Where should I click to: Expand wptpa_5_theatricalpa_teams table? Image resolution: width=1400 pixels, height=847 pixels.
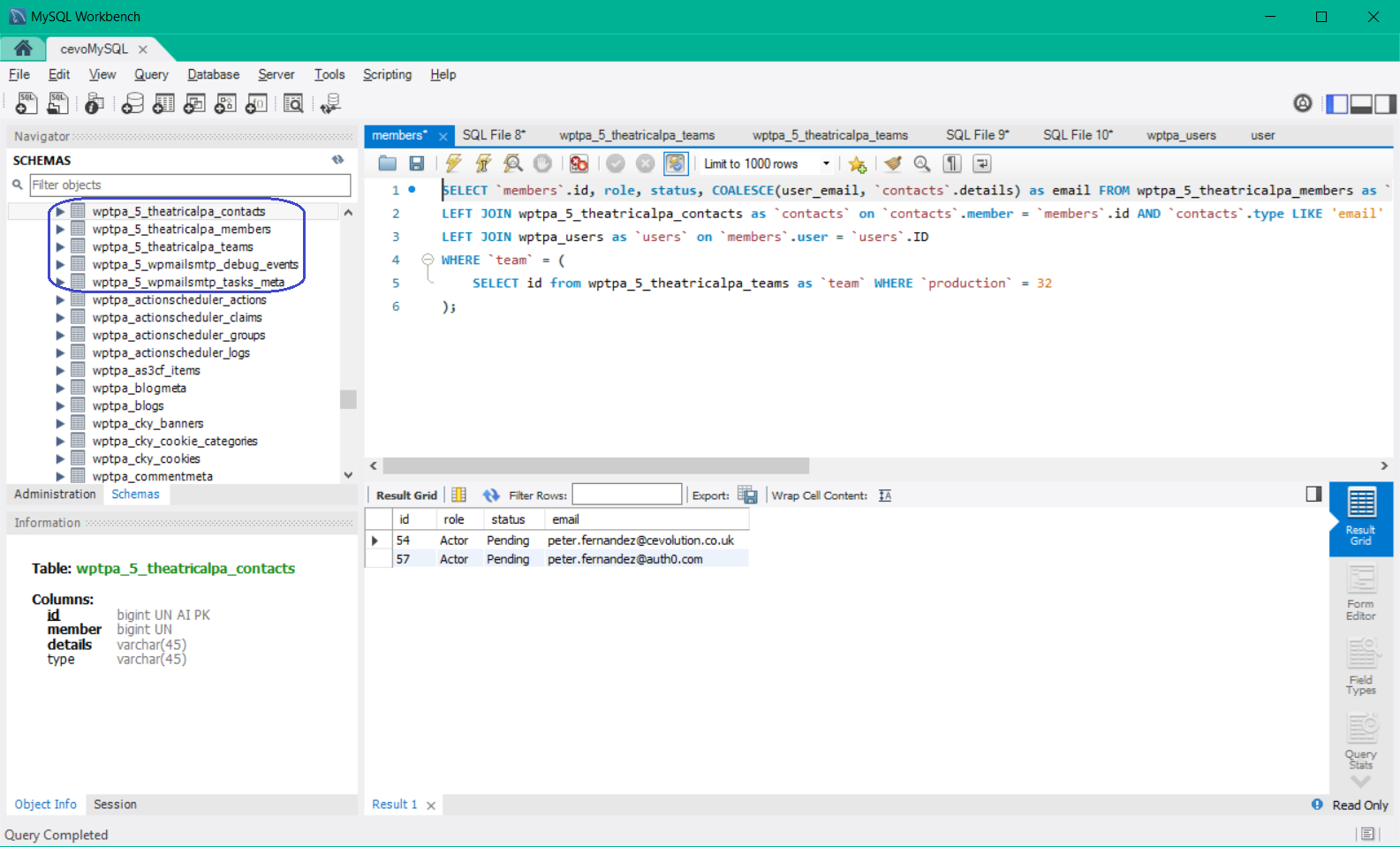click(x=60, y=247)
